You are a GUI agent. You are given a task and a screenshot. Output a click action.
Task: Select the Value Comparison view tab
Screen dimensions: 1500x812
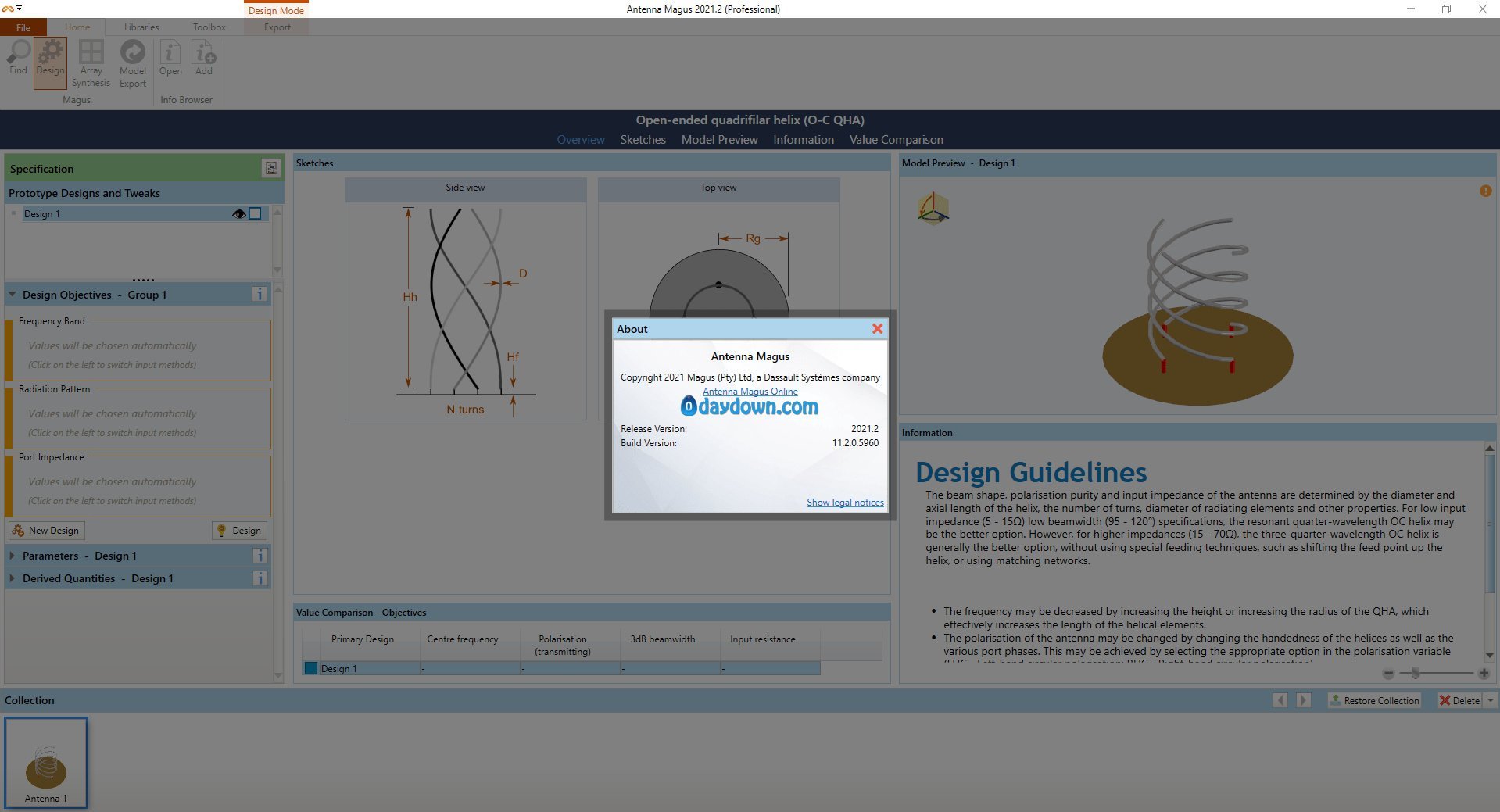(897, 140)
